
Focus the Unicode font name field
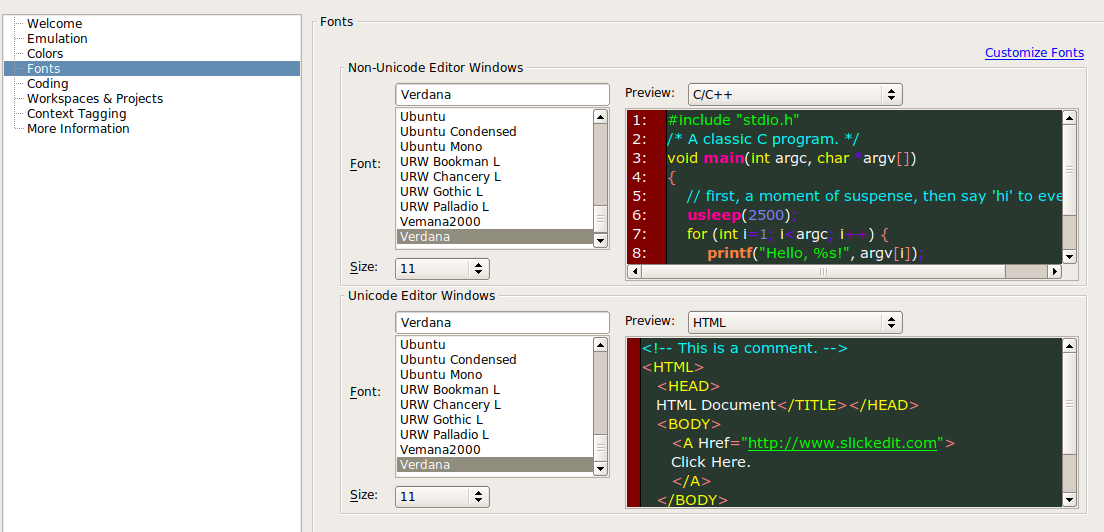coord(502,322)
